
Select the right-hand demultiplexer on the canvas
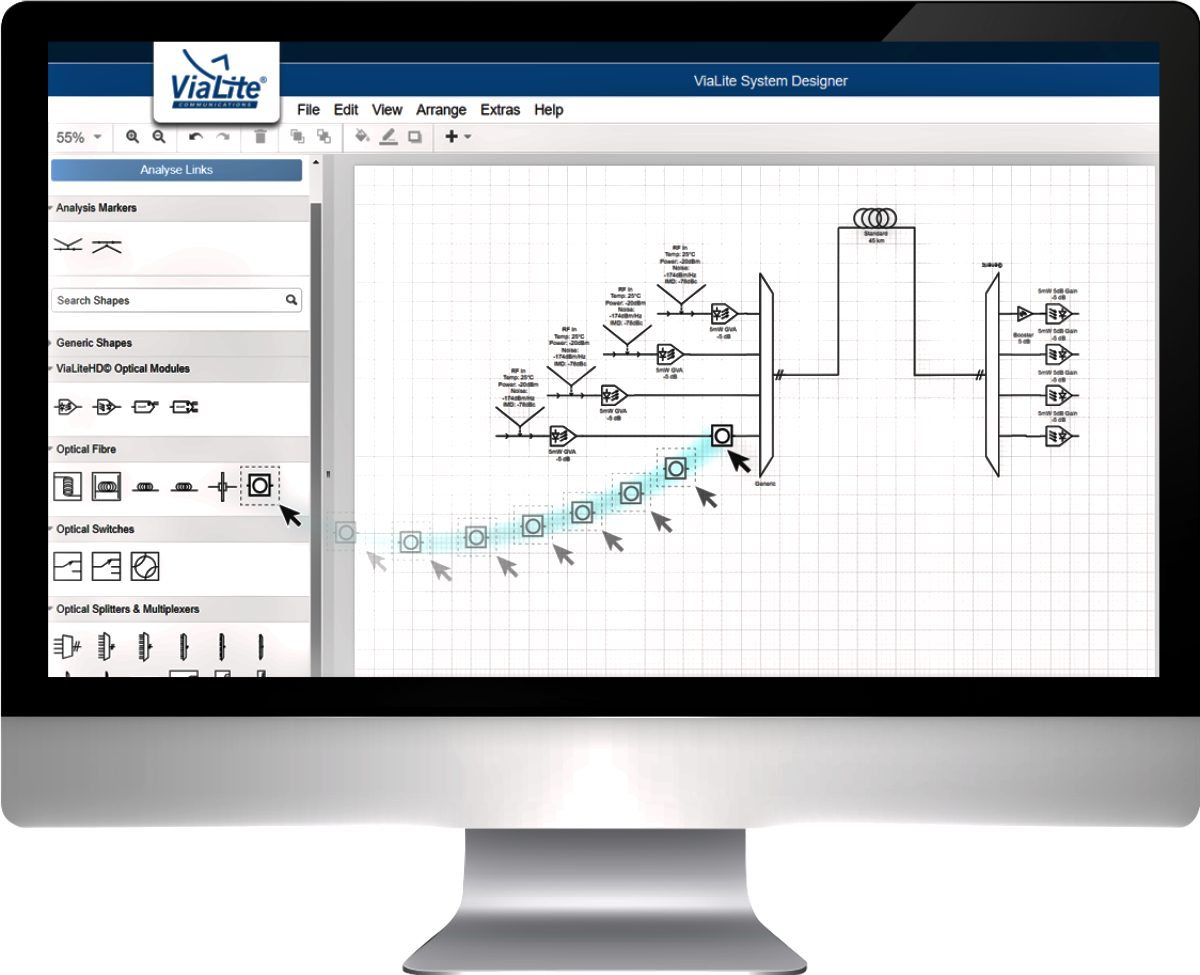pyautogui.click(x=992, y=376)
